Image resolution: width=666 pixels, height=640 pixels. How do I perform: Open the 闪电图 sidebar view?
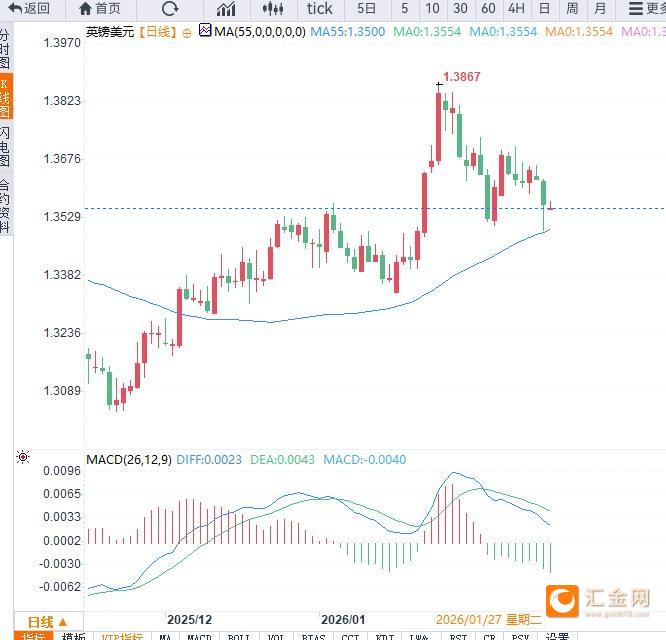[5, 146]
